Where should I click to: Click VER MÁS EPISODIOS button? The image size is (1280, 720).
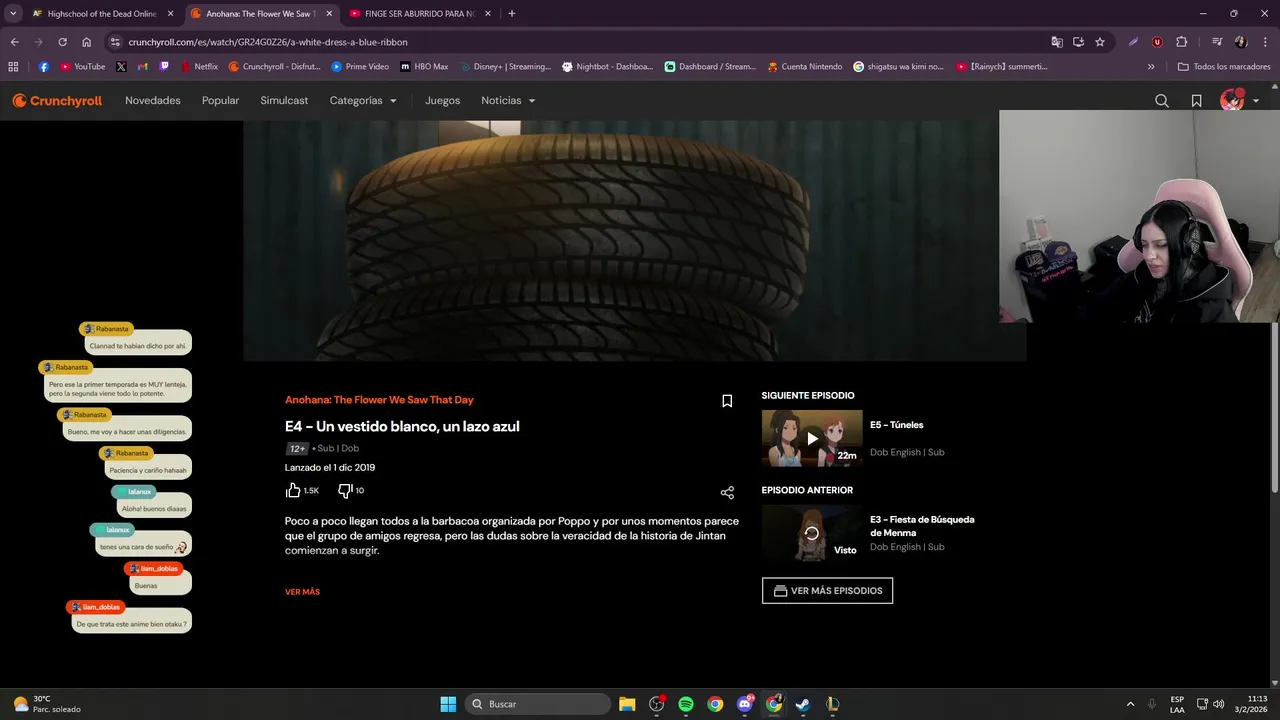pyautogui.click(x=827, y=590)
